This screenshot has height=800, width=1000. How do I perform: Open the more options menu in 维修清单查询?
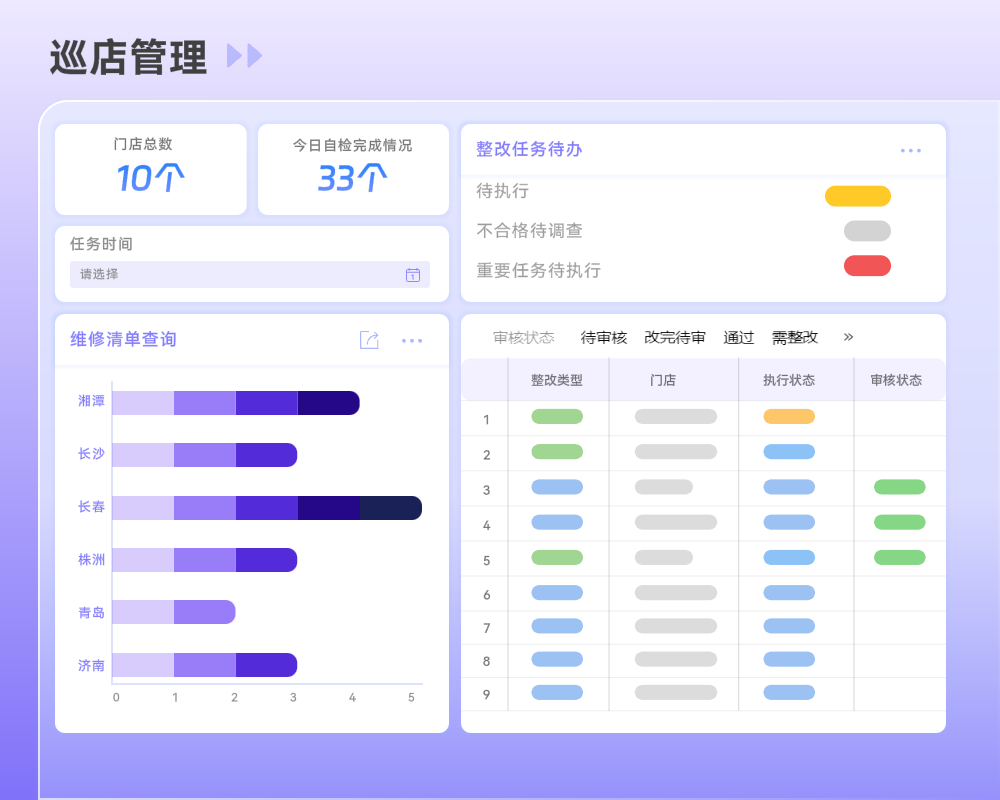pos(412,340)
